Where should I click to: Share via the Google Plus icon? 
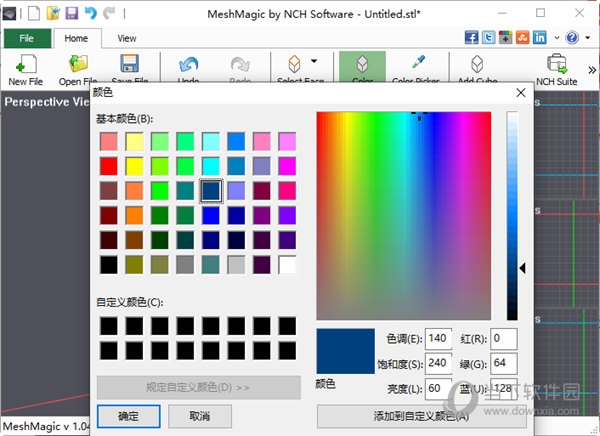pos(505,38)
